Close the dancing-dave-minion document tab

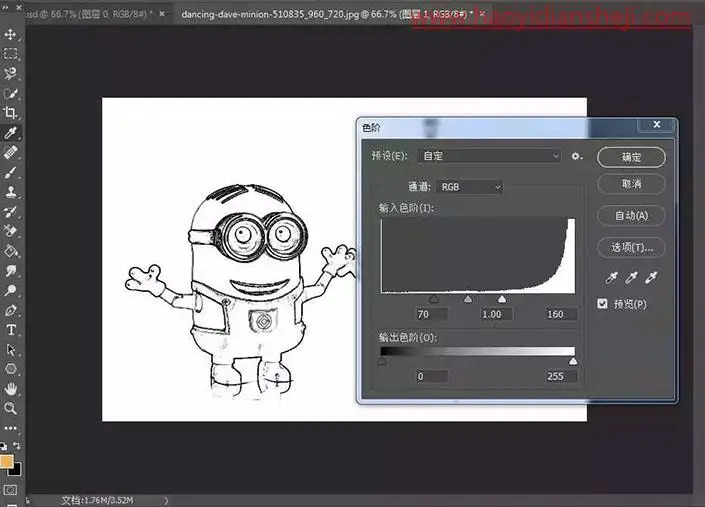pos(482,14)
